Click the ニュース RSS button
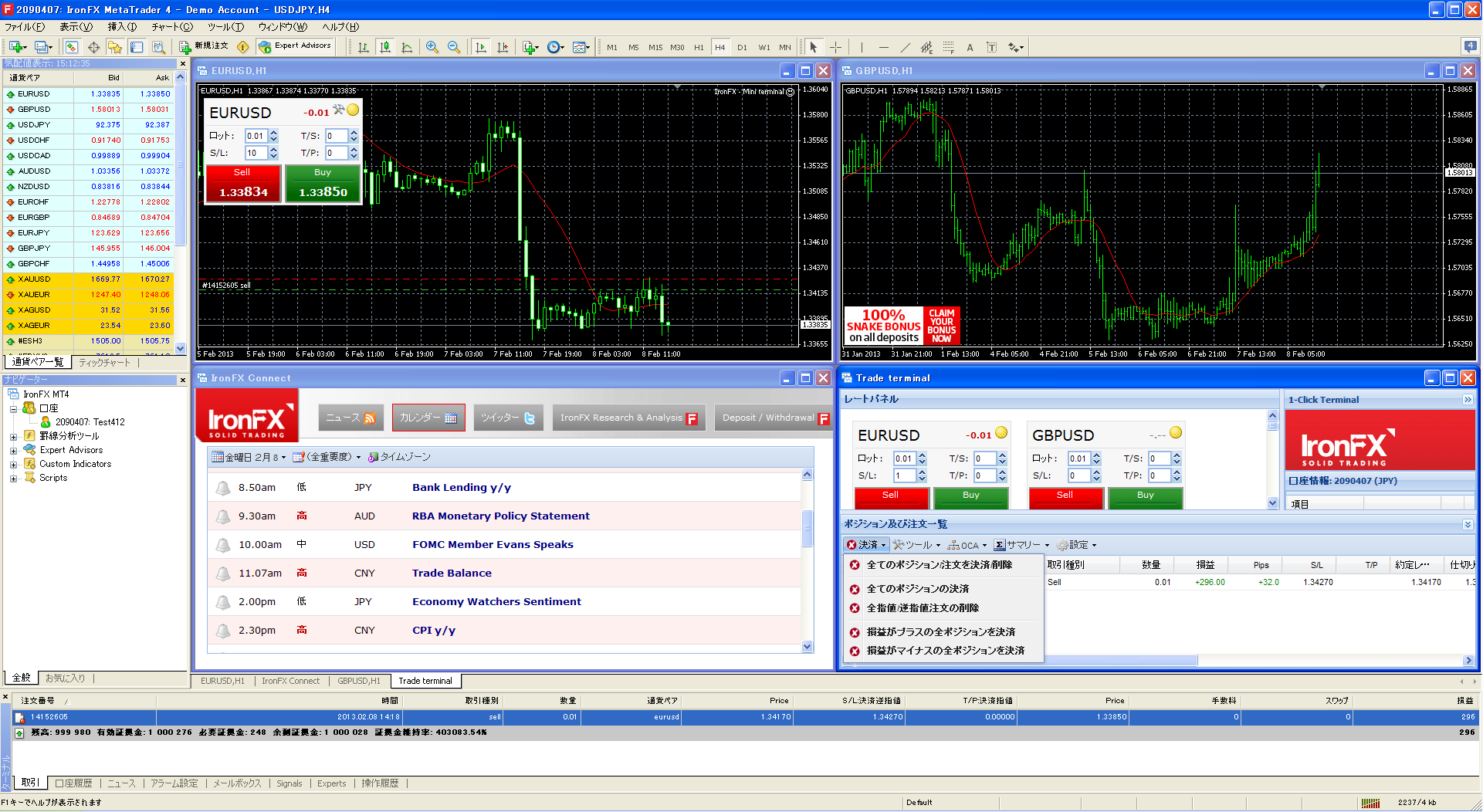The height and width of the screenshot is (812, 1483). (x=350, y=418)
